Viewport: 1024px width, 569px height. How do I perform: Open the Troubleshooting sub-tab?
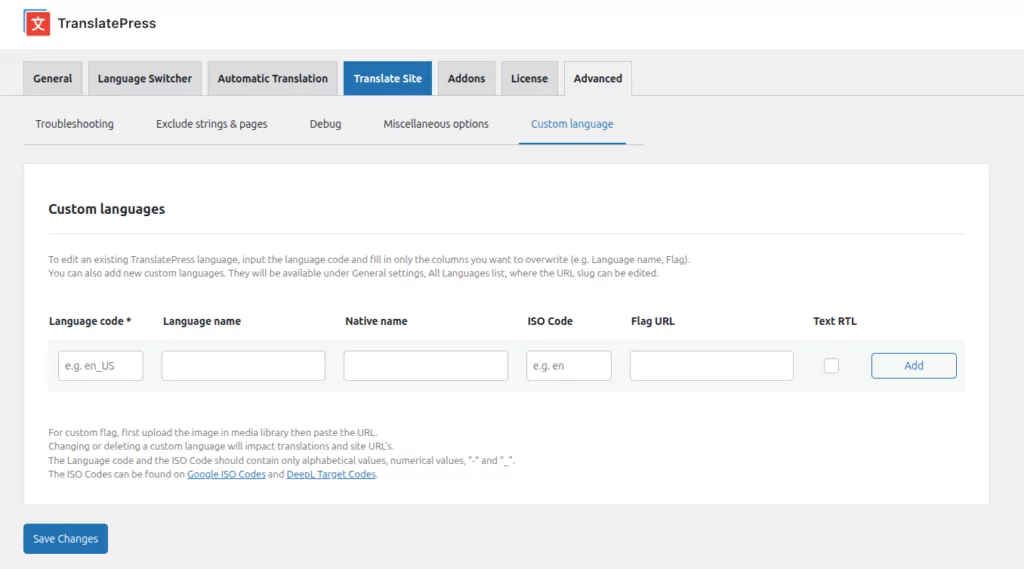coord(74,124)
